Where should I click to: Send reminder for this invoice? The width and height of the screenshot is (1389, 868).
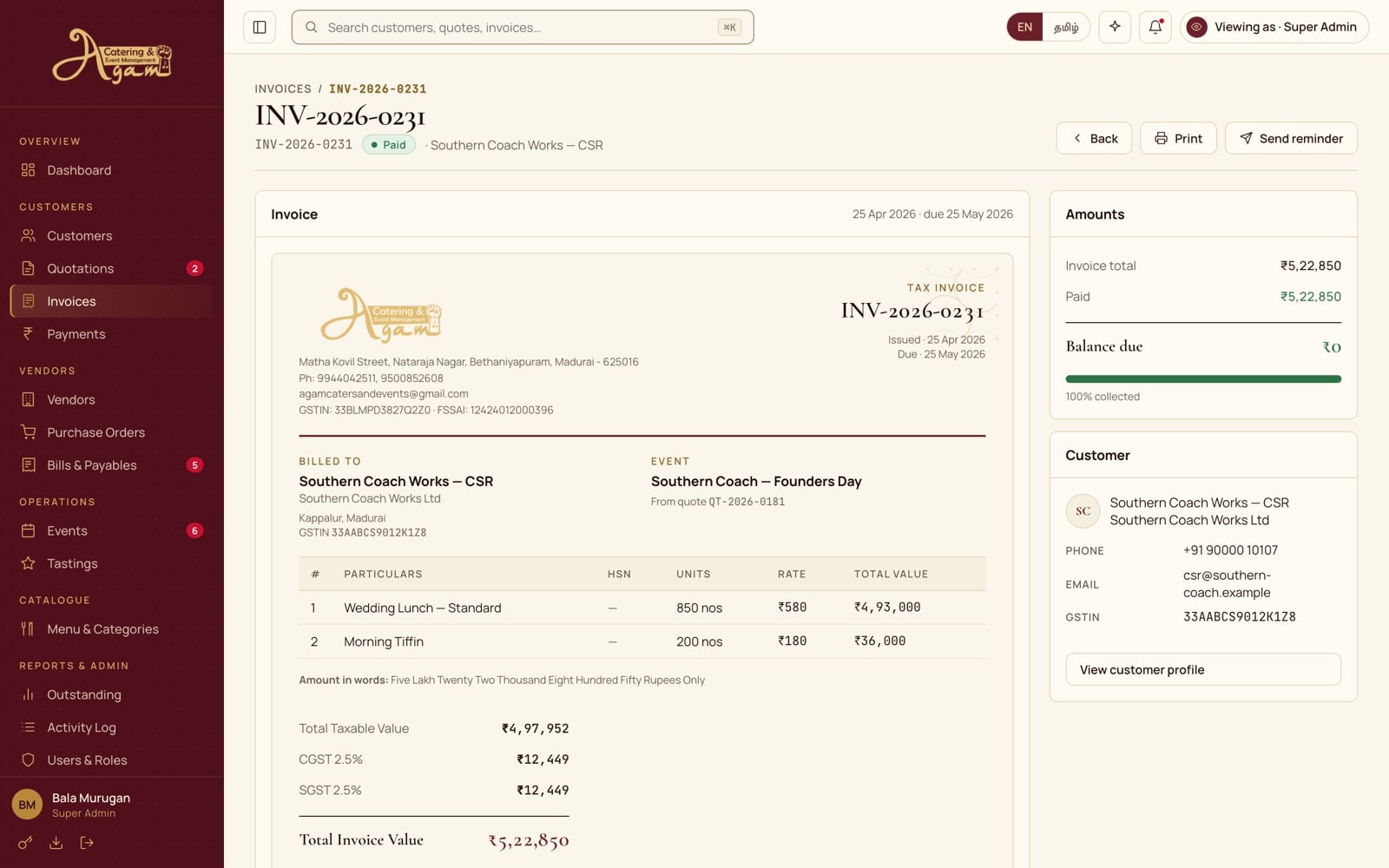click(x=1291, y=138)
